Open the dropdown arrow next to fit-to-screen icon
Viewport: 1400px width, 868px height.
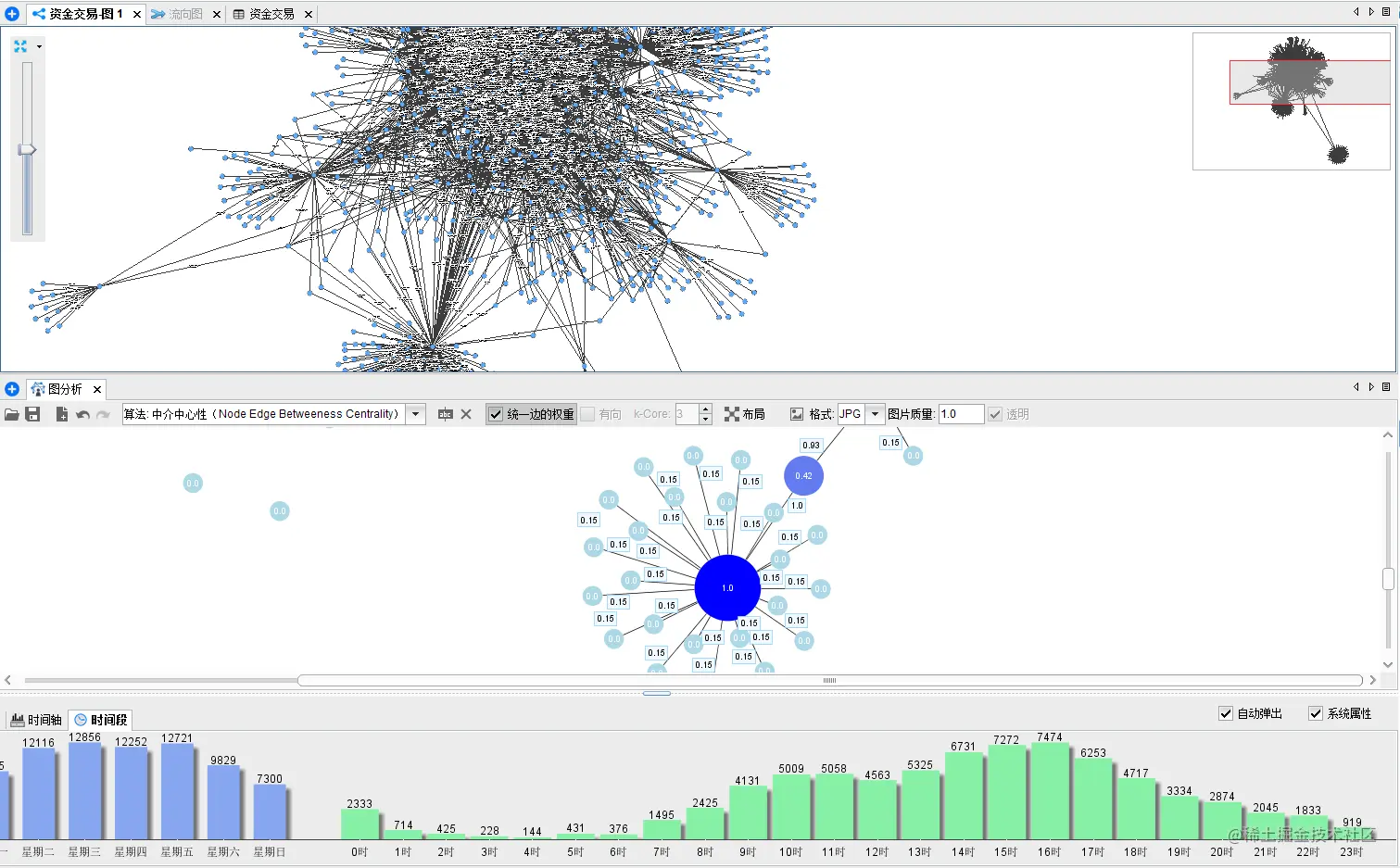click(x=39, y=46)
